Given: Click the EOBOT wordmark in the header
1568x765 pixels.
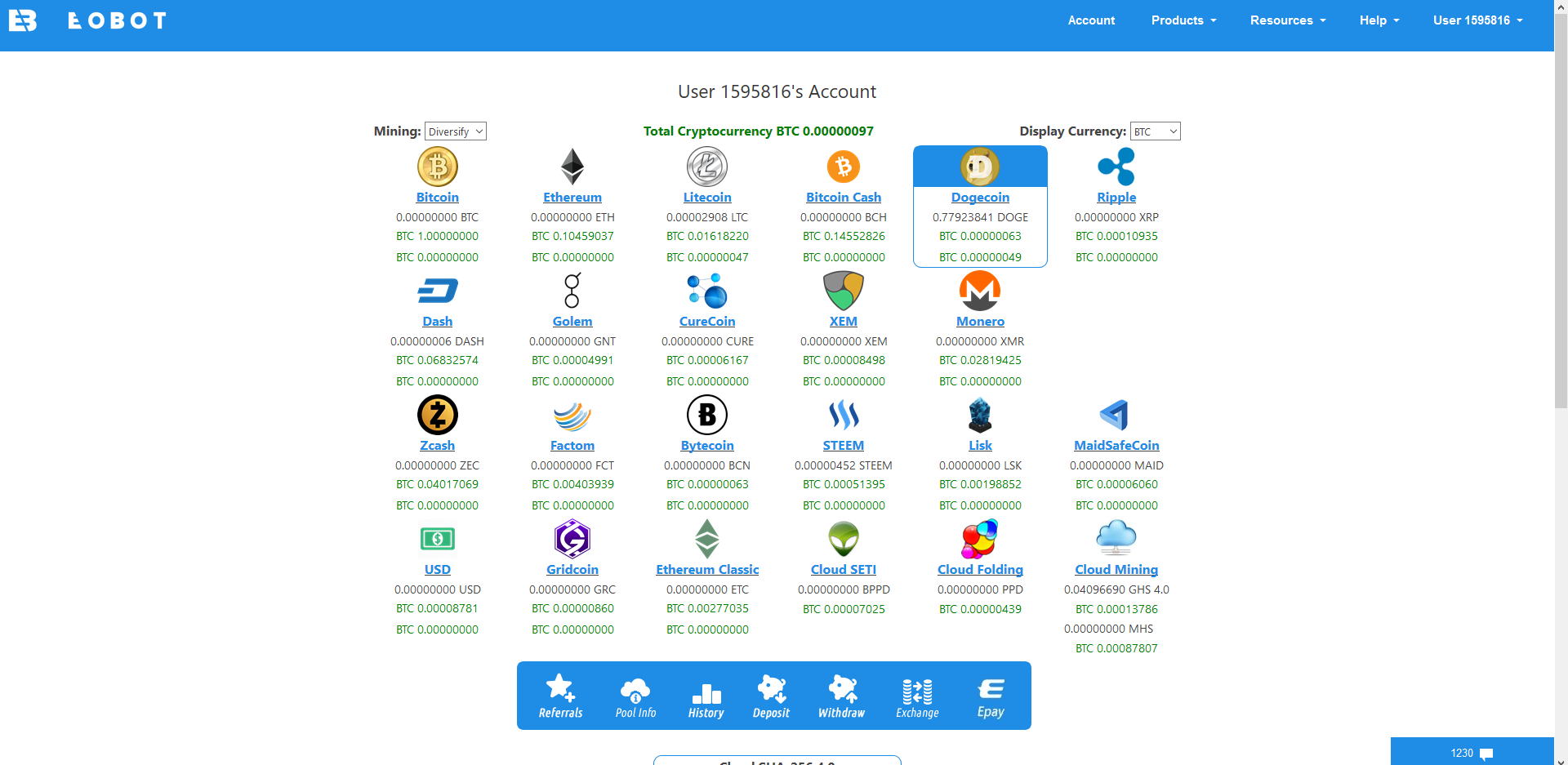Looking at the screenshot, I should [x=118, y=20].
